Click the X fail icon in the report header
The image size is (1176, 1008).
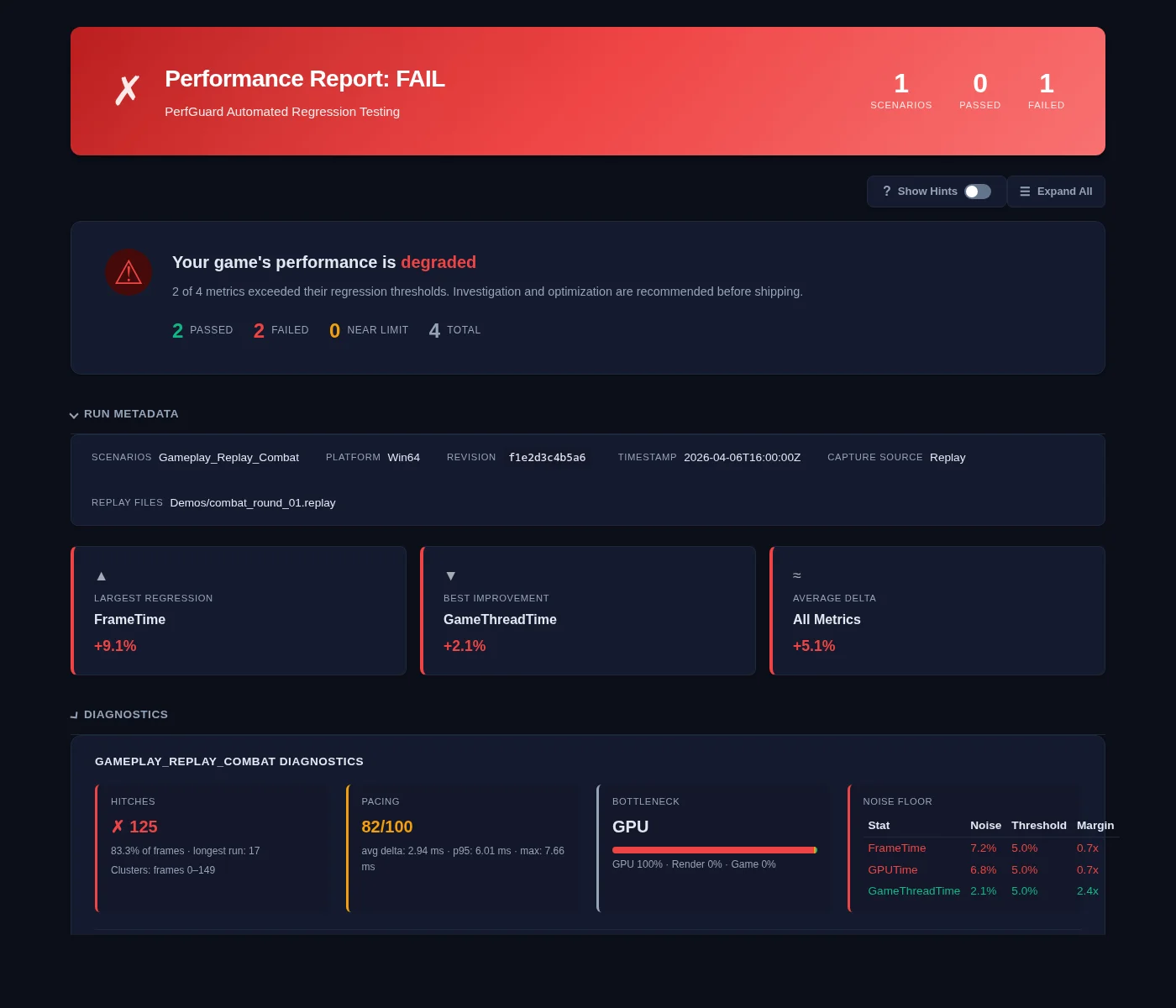click(127, 88)
